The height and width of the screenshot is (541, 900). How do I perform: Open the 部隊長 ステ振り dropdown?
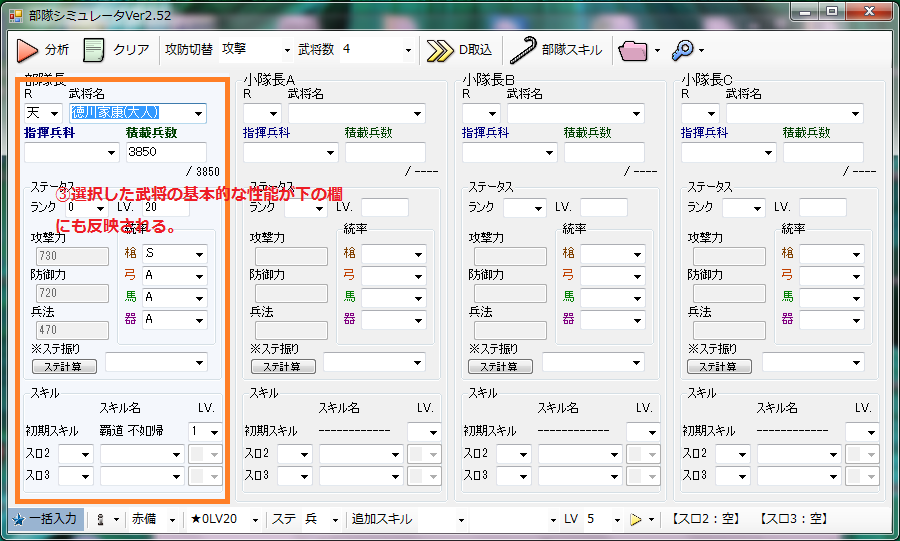click(199, 363)
